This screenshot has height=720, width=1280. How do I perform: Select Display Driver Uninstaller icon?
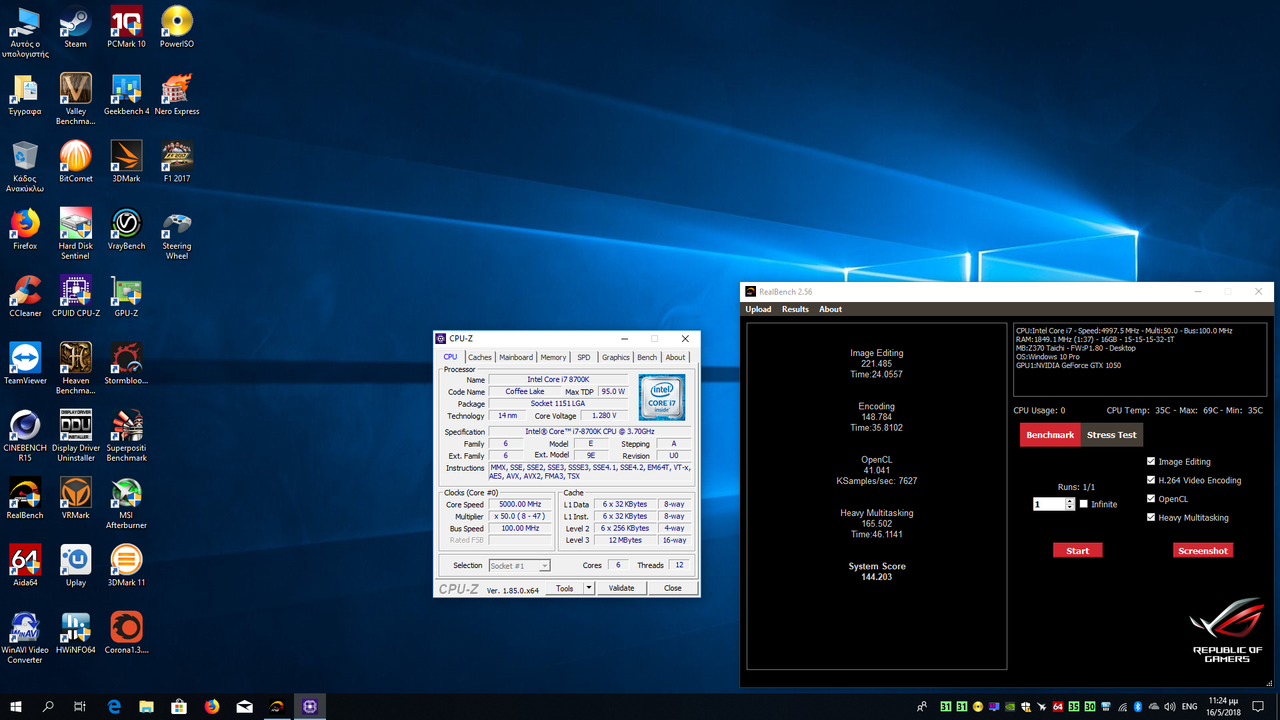[75, 435]
